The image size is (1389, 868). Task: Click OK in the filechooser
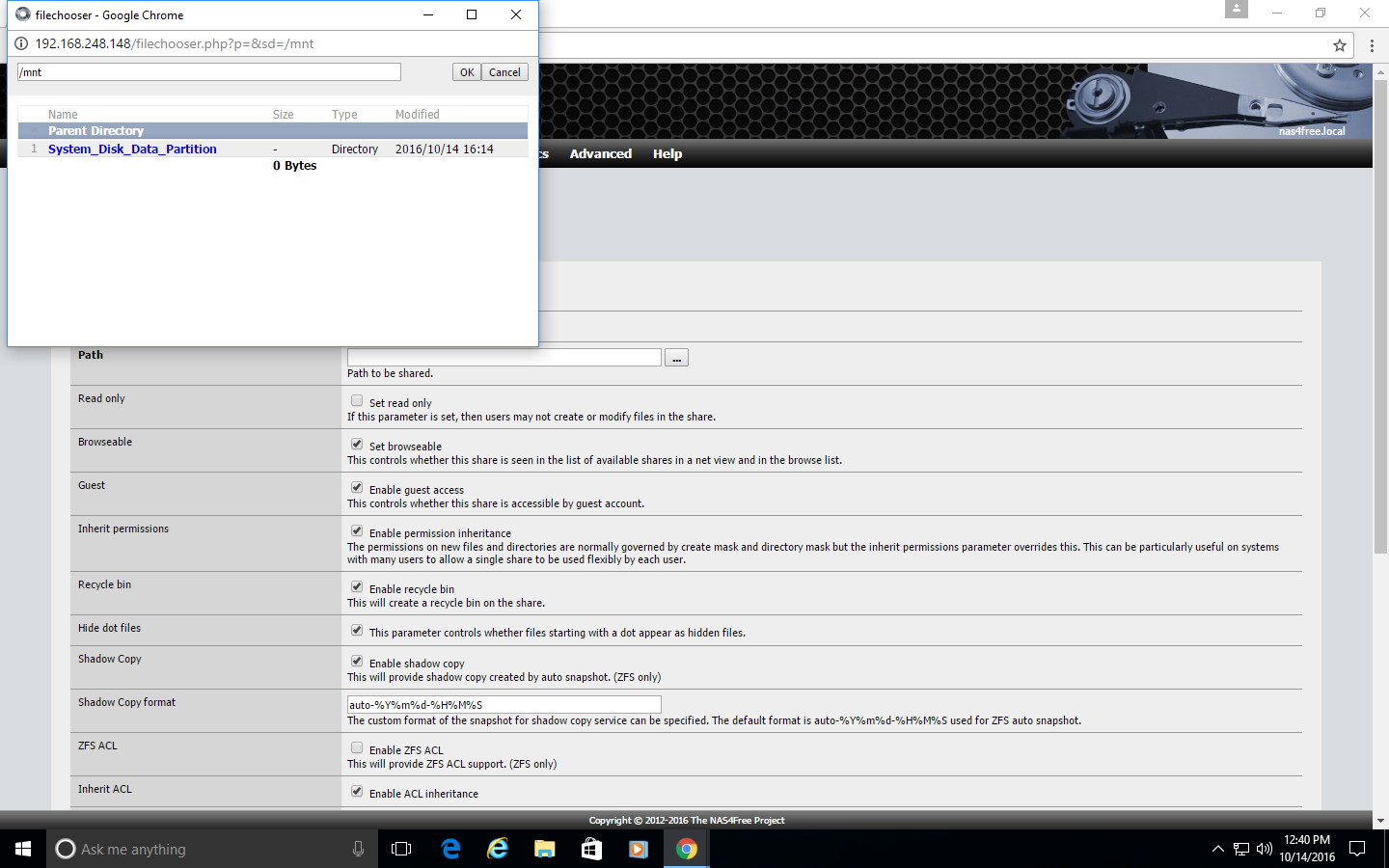467,72
